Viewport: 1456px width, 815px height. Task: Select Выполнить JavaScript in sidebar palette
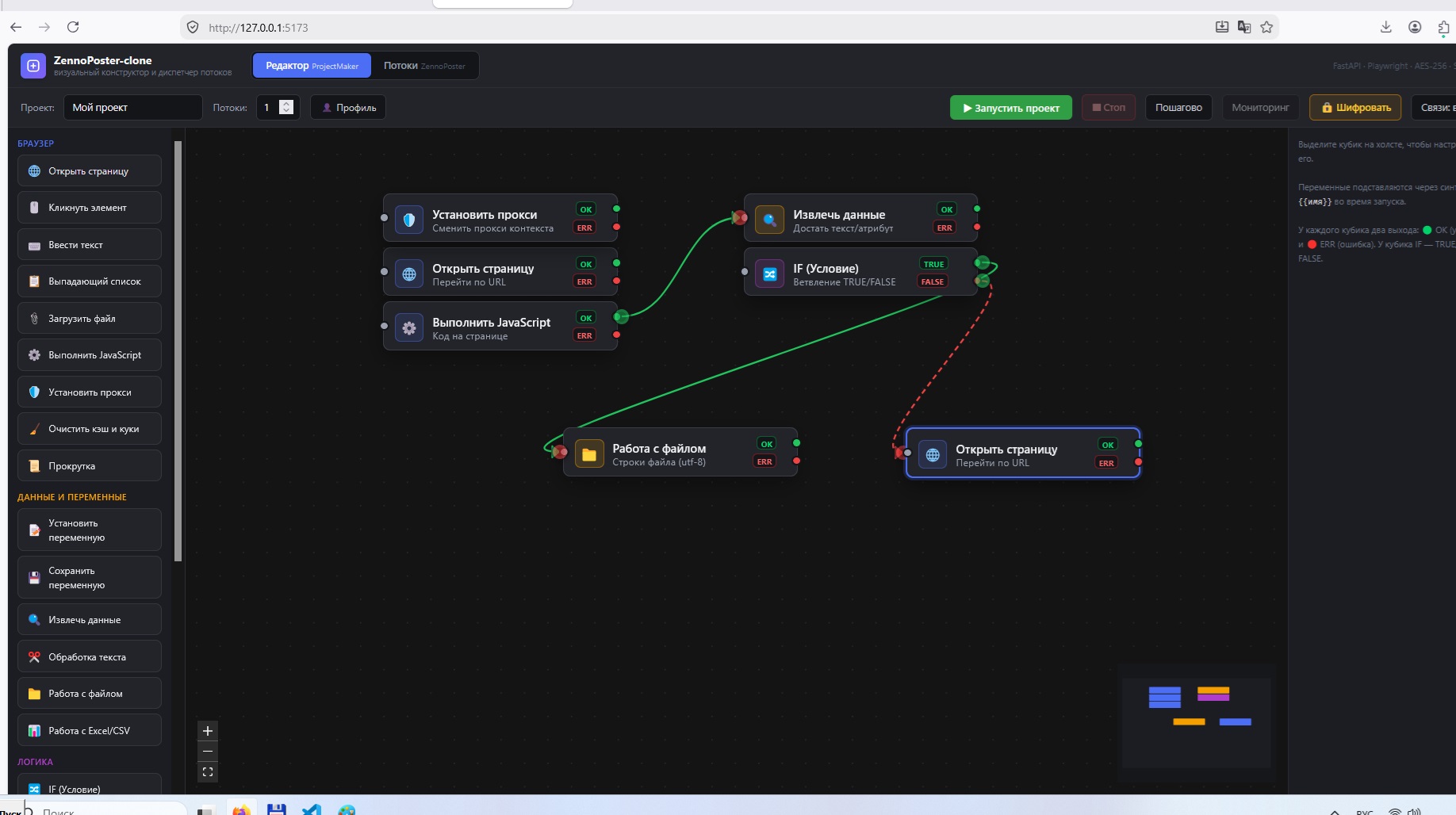90,354
